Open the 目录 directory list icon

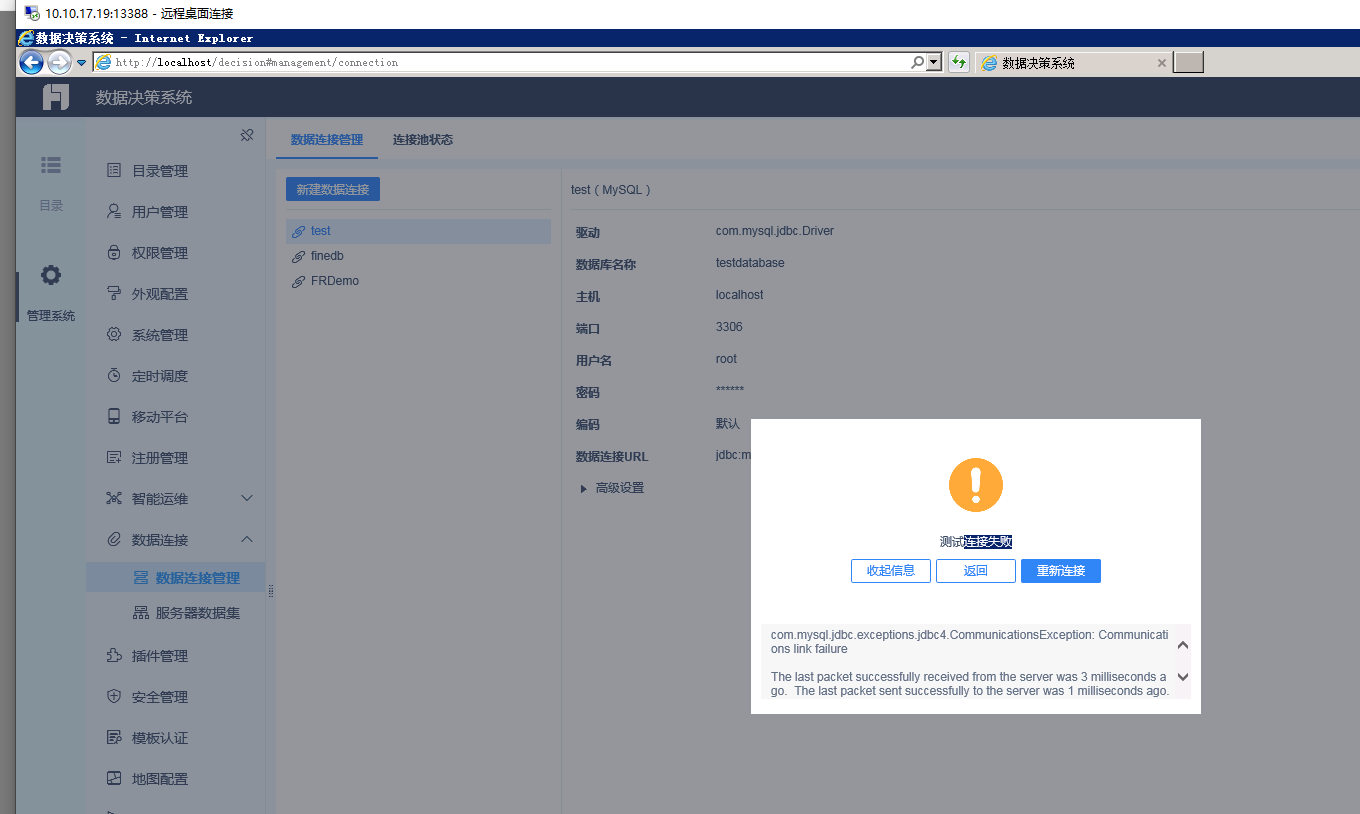point(51,164)
